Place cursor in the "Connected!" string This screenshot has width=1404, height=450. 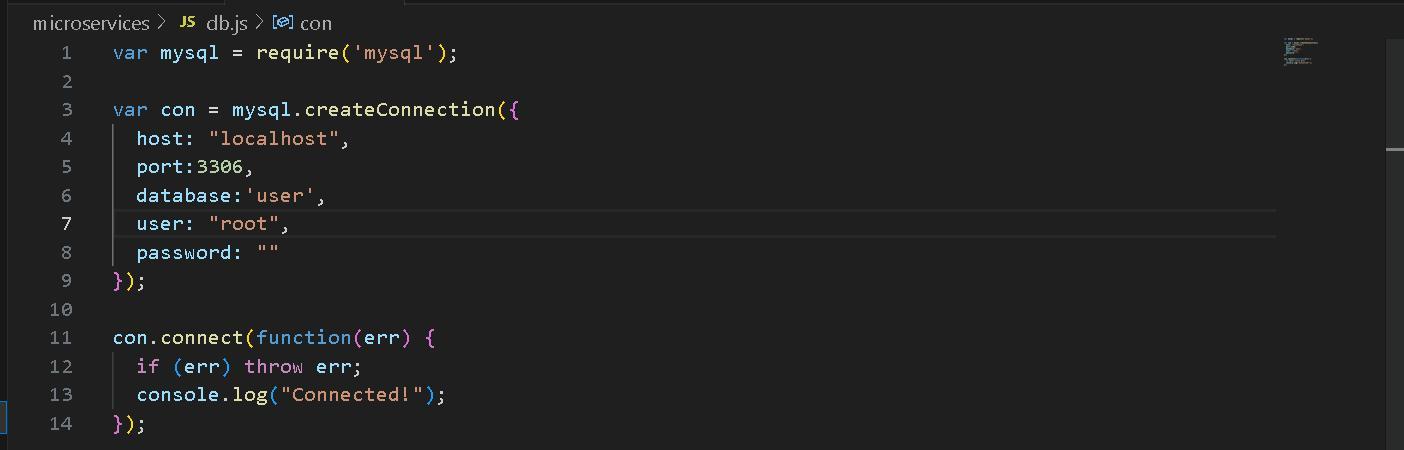click(352, 395)
